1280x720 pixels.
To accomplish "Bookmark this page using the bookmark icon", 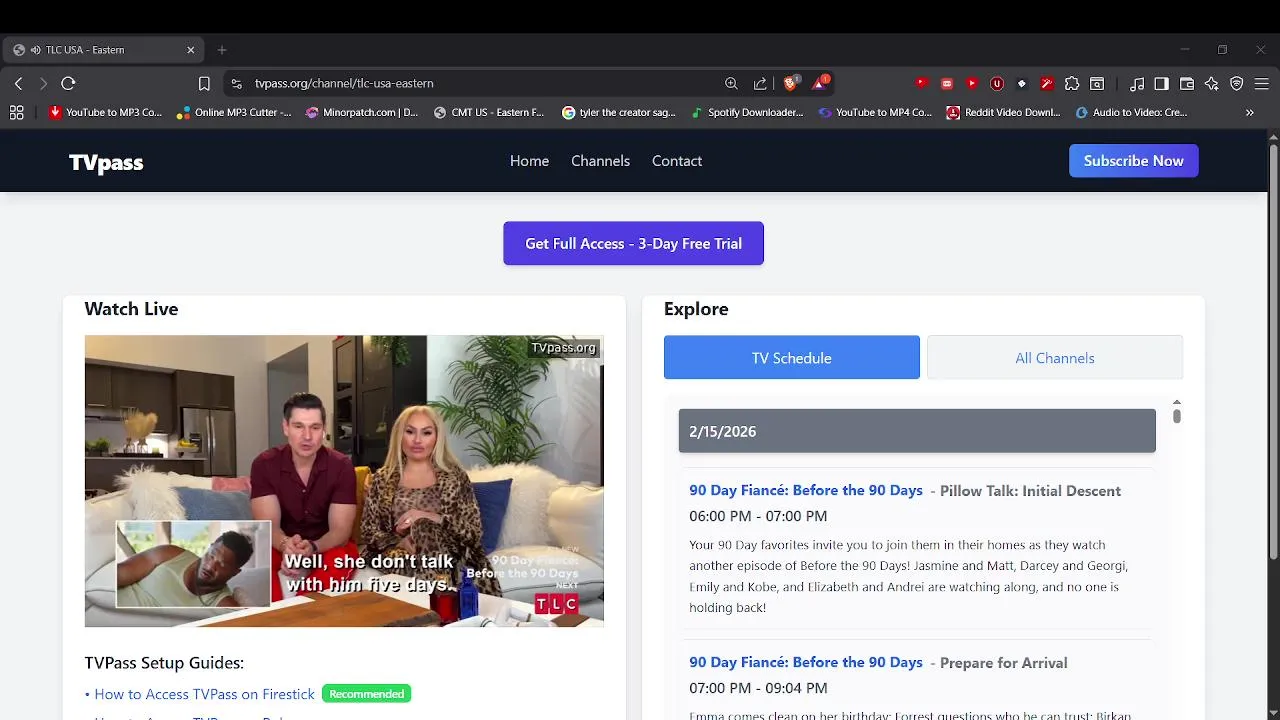I will coord(204,84).
